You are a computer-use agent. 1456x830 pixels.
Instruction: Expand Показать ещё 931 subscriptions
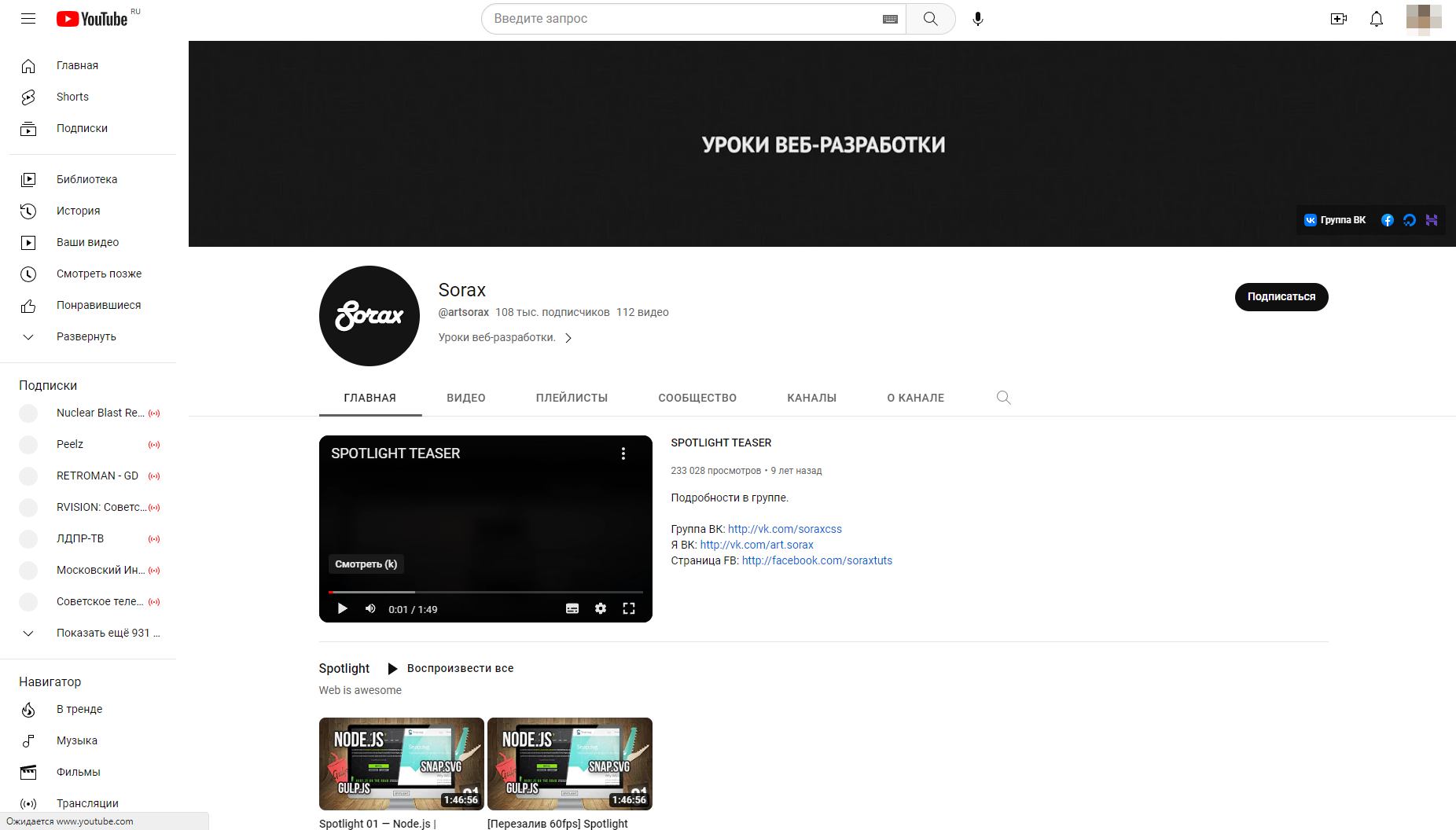88,633
